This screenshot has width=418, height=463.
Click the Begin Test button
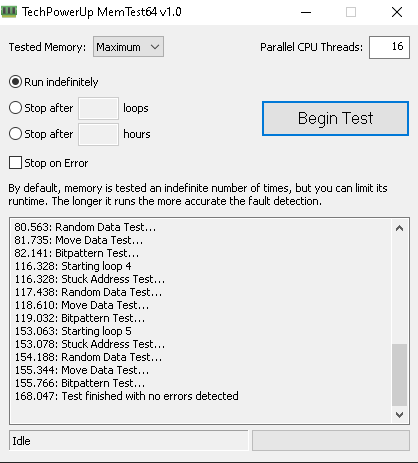click(335, 118)
